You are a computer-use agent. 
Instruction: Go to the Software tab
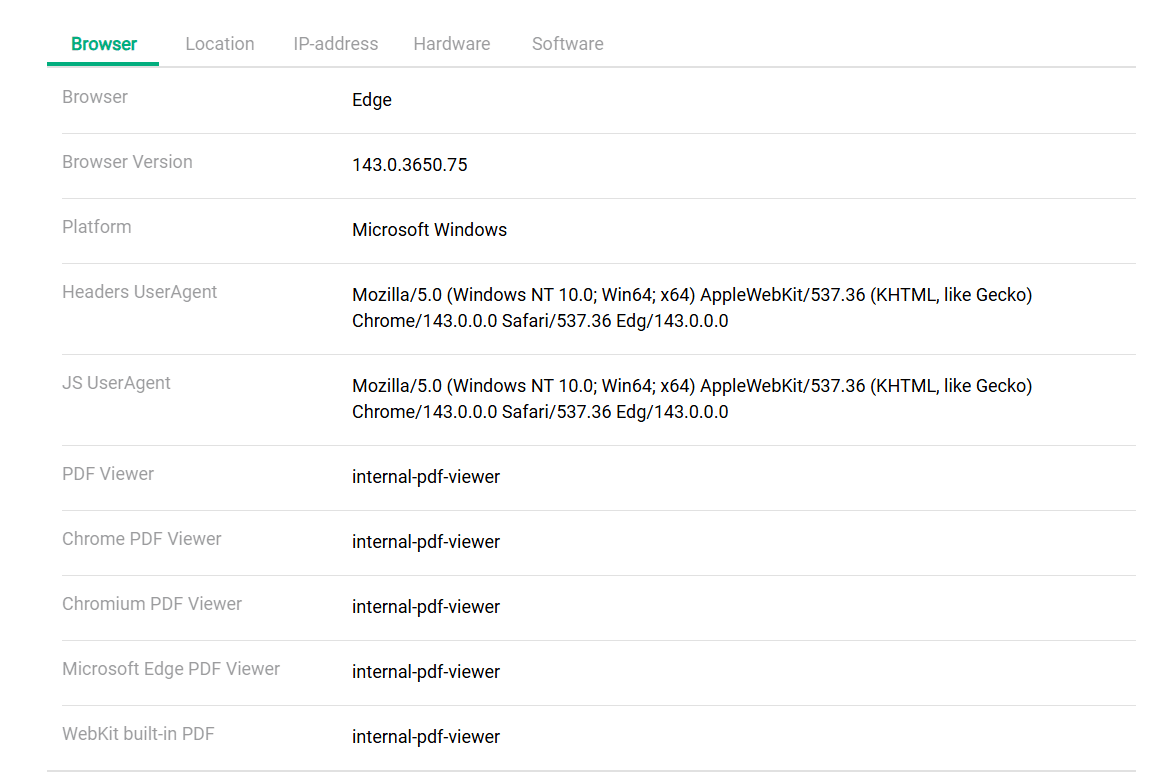point(567,44)
